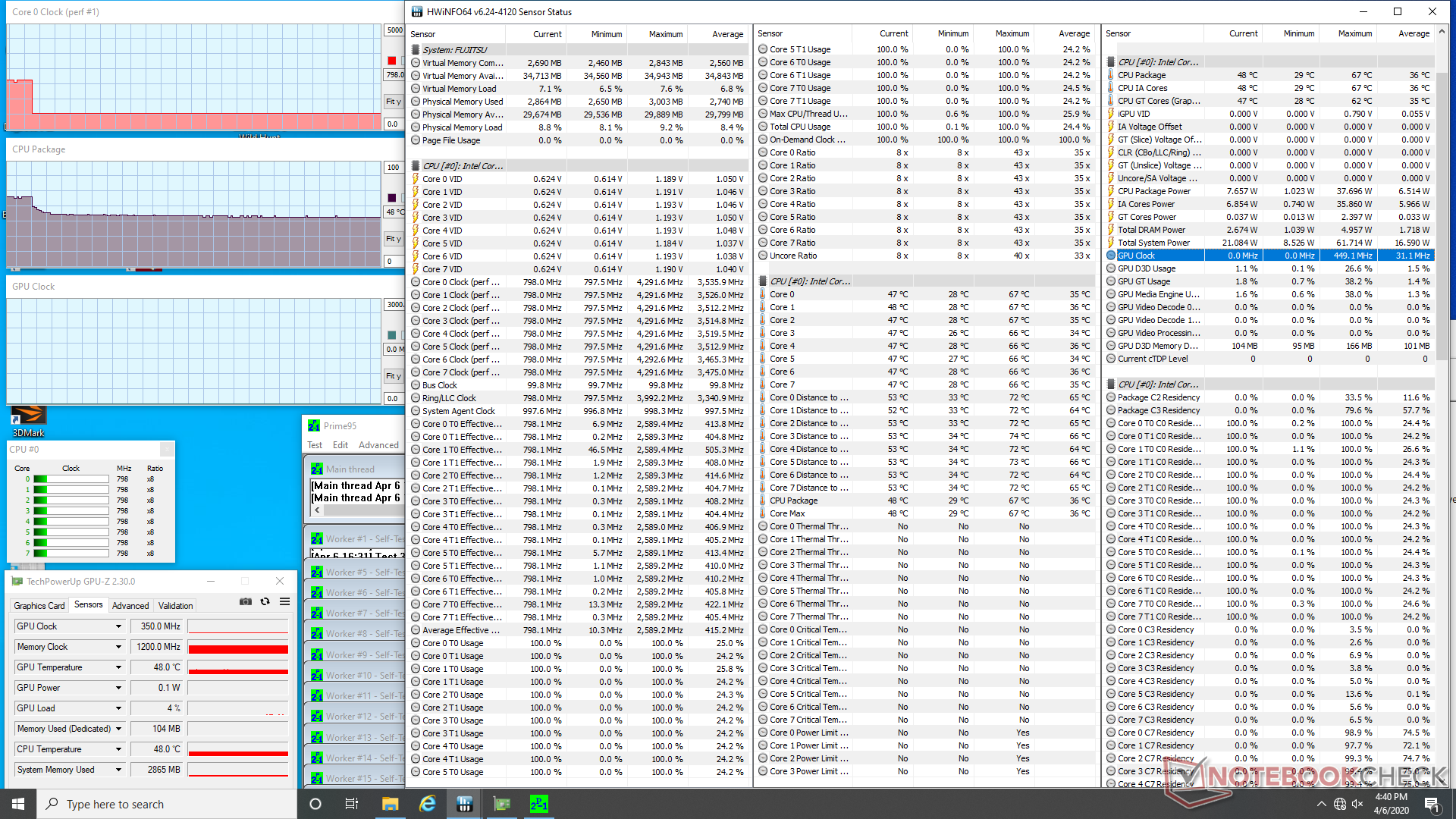This screenshot has height=819, width=1456.
Task: Open the GPU Clock sensor dropdown
Action: [x=118, y=626]
